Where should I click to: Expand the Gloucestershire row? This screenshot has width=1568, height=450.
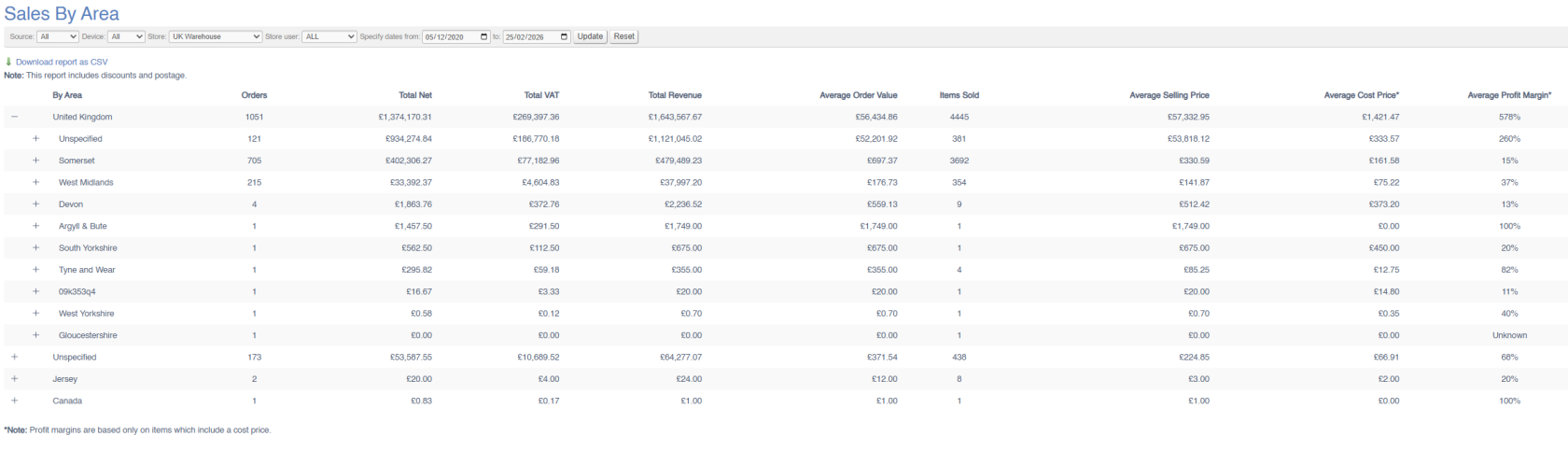(x=36, y=335)
